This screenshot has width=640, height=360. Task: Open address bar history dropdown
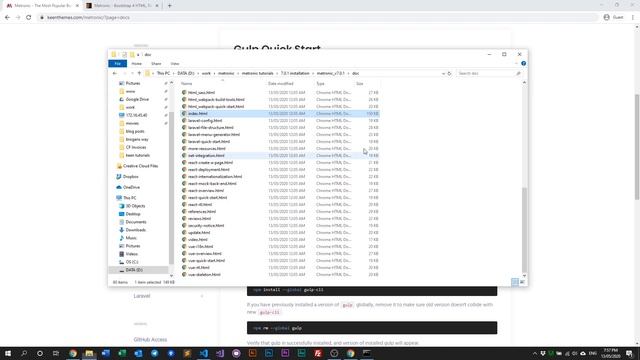coord(443,73)
